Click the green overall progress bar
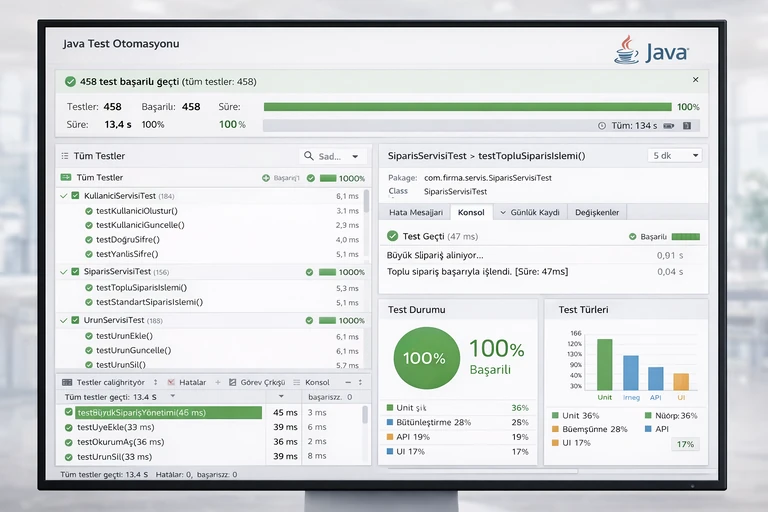 tap(467, 107)
